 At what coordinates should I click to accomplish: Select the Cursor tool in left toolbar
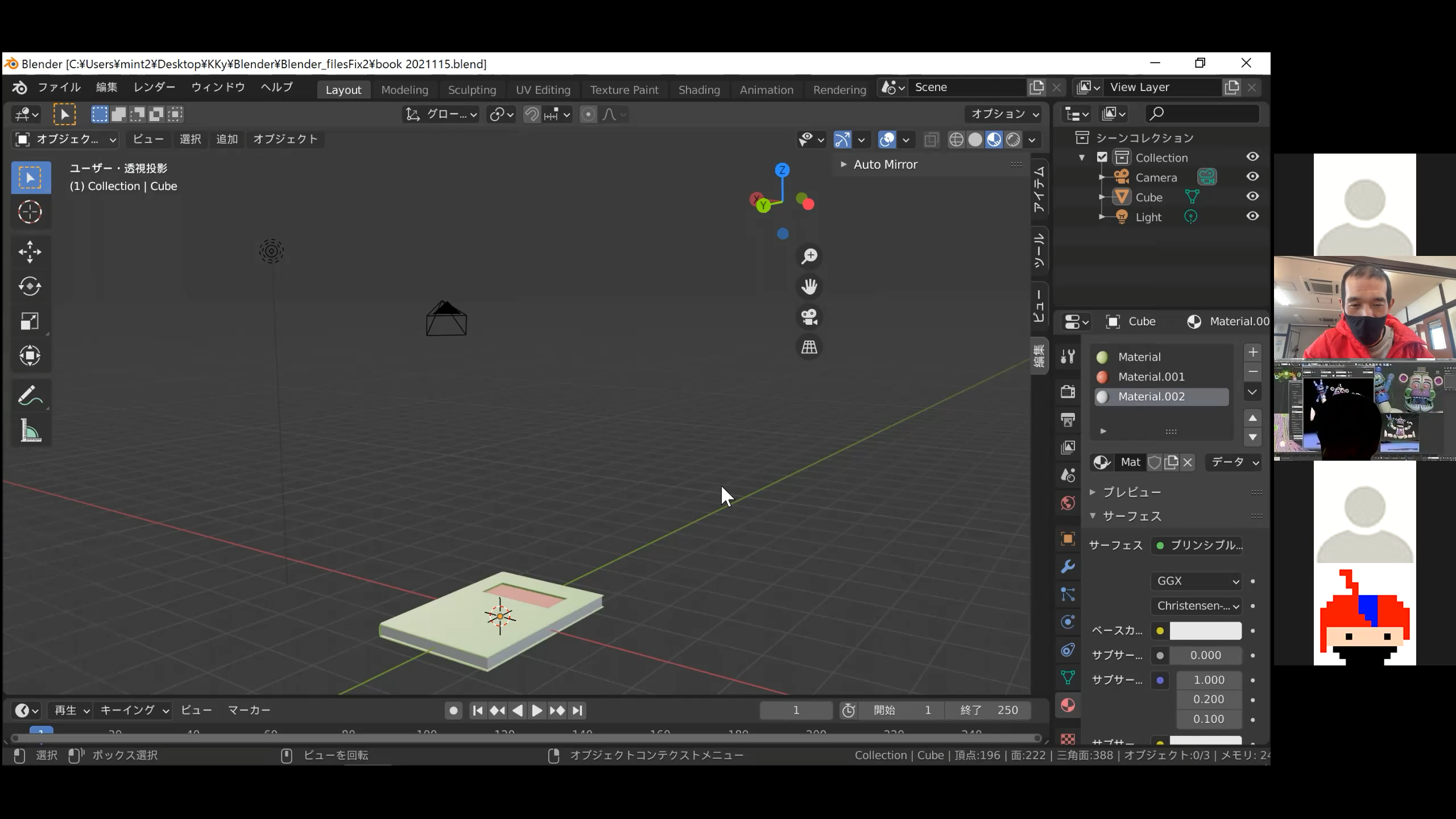click(x=30, y=212)
